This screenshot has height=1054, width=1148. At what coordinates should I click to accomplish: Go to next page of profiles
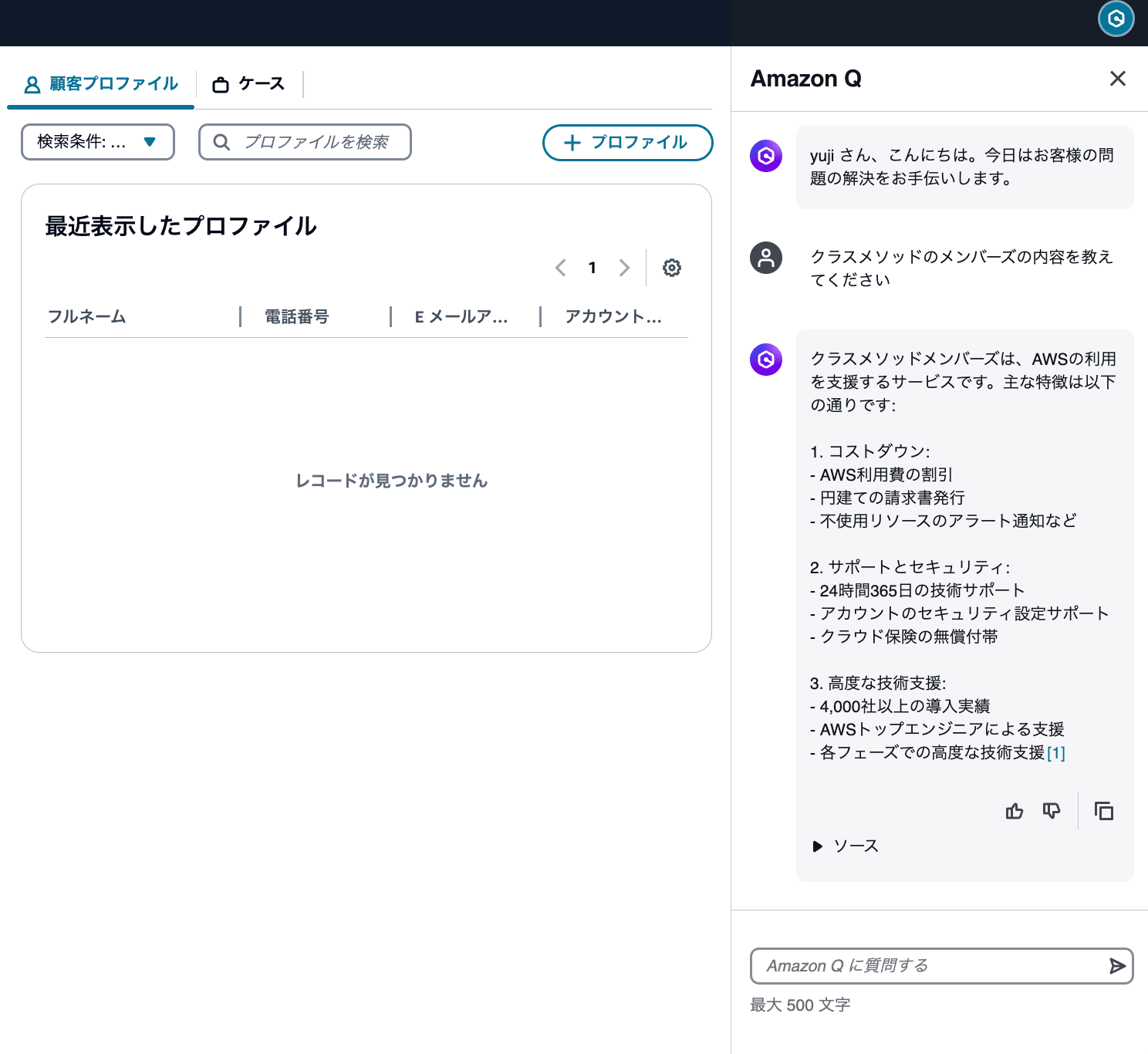click(624, 268)
